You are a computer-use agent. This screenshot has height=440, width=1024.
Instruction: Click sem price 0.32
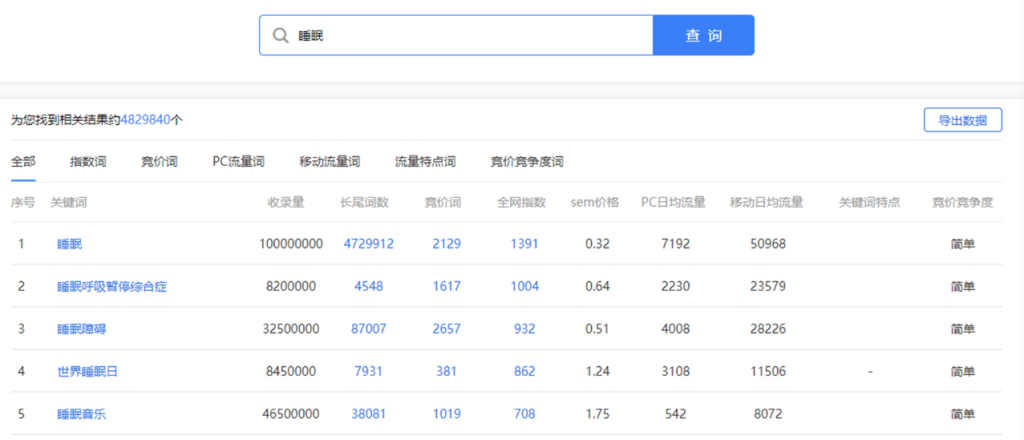pos(598,244)
